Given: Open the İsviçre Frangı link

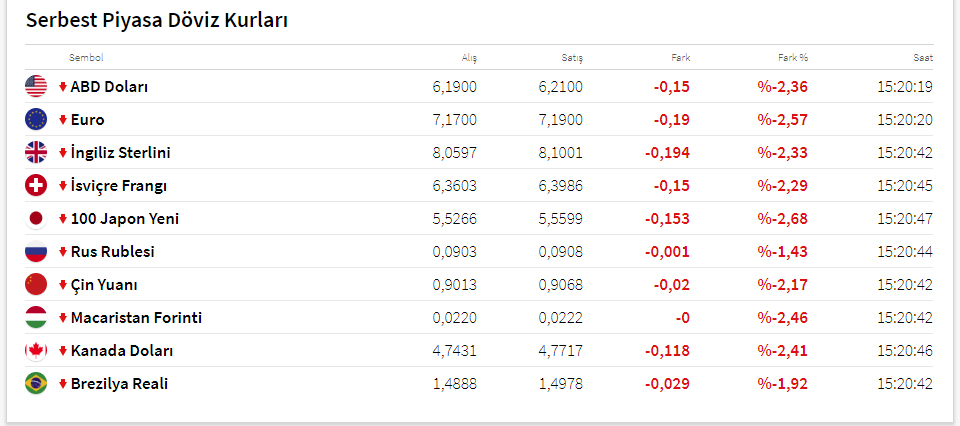Looking at the screenshot, I should point(118,186).
